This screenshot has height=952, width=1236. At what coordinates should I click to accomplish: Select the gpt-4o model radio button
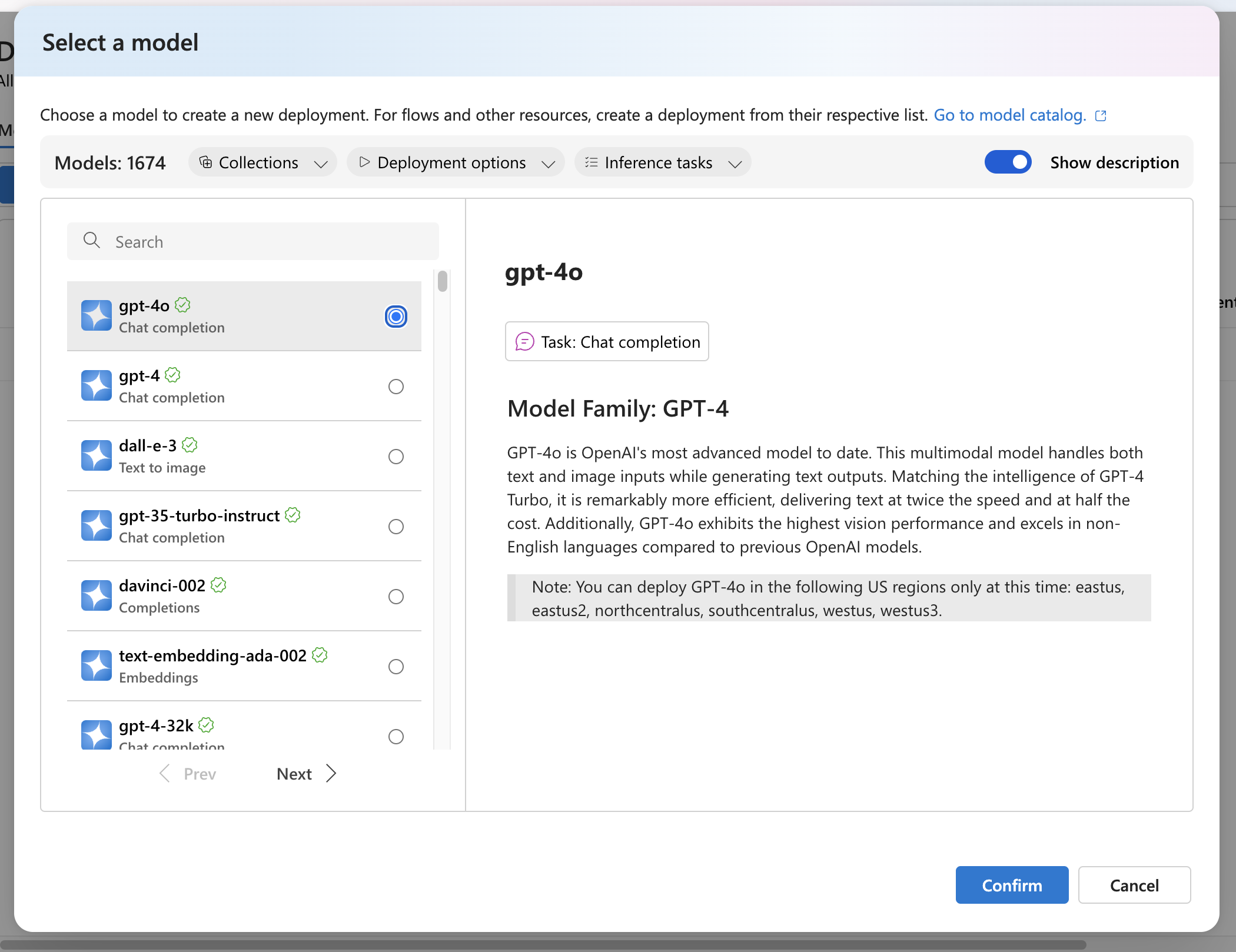pyautogui.click(x=396, y=316)
